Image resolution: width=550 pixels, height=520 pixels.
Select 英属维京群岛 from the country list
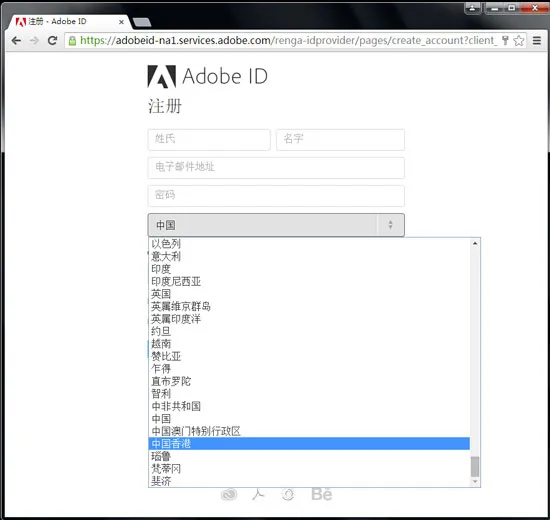coord(309,306)
